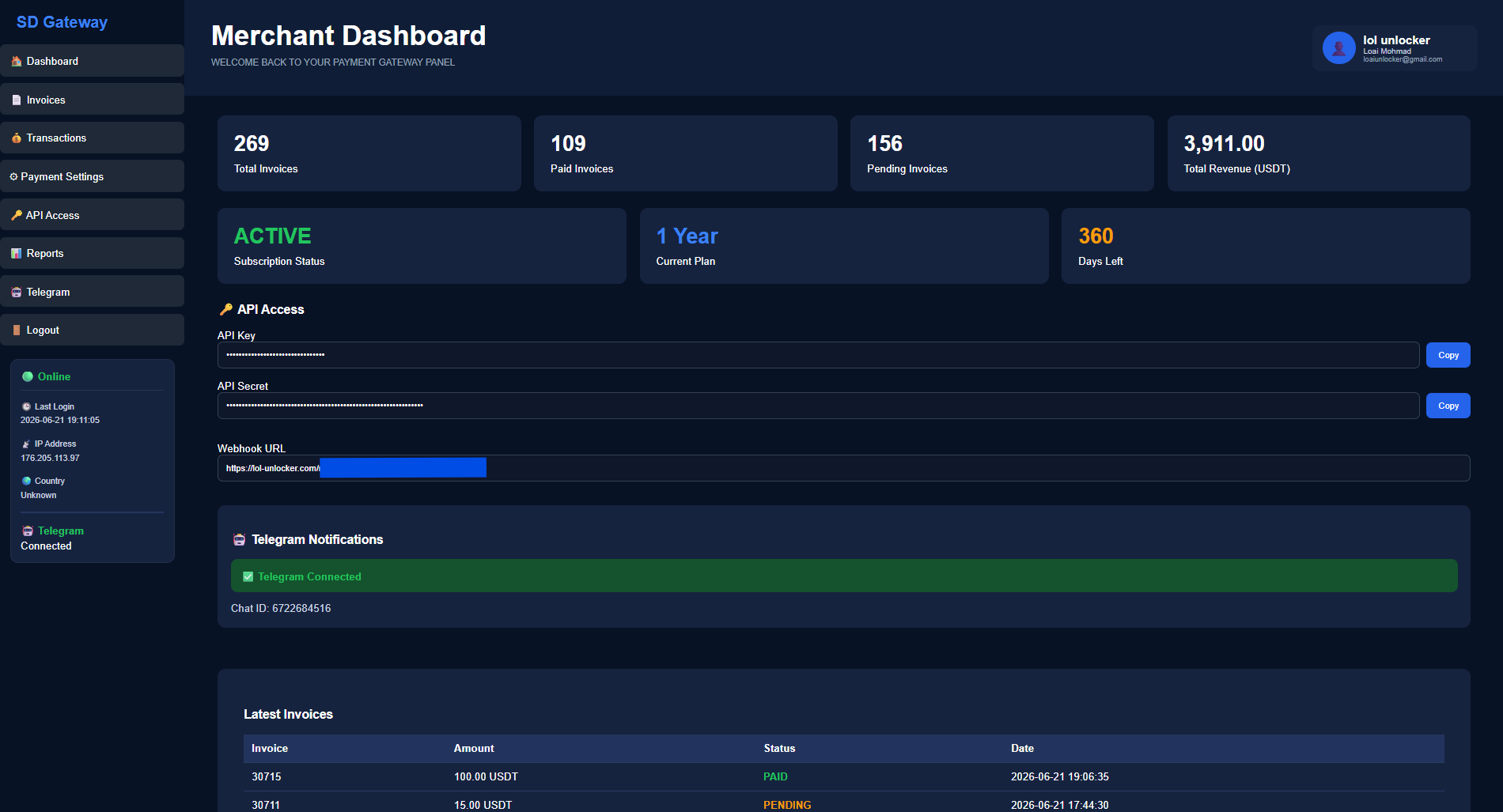Click the green check icon in Telegram Connected
The width and height of the screenshot is (1503, 812).
click(248, 576)
